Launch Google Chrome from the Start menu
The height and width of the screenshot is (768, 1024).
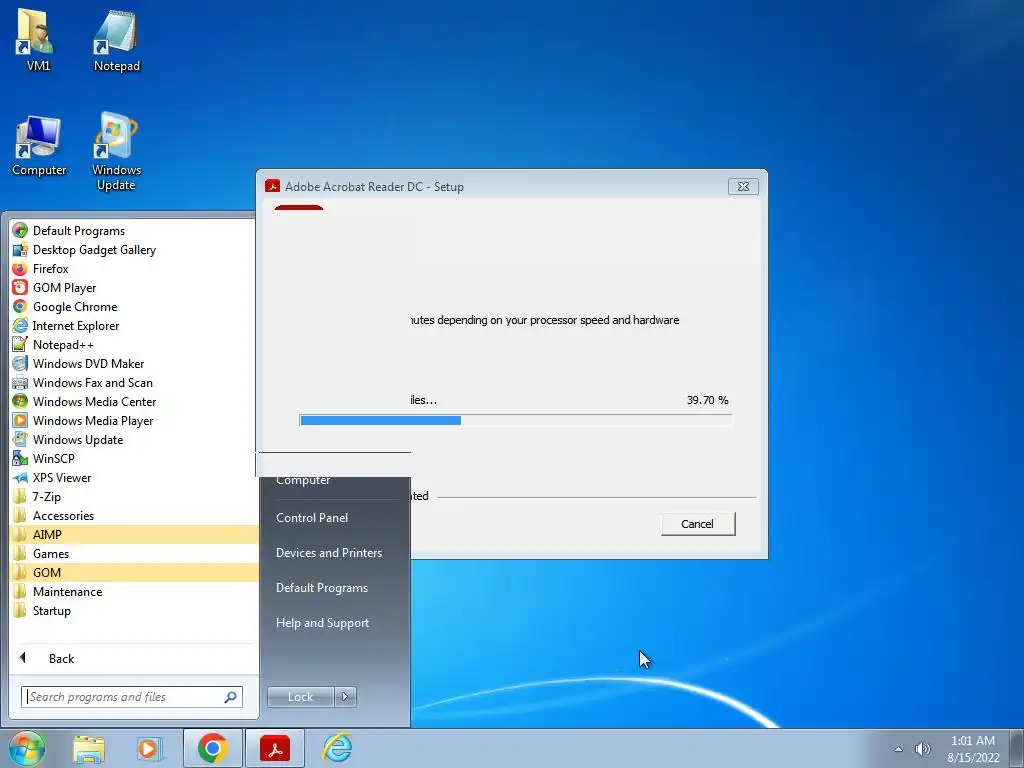click(x=133, y=306)
